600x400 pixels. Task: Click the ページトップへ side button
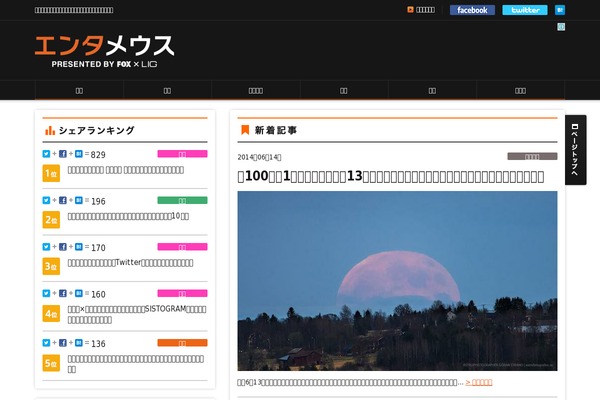pos(576,150)
